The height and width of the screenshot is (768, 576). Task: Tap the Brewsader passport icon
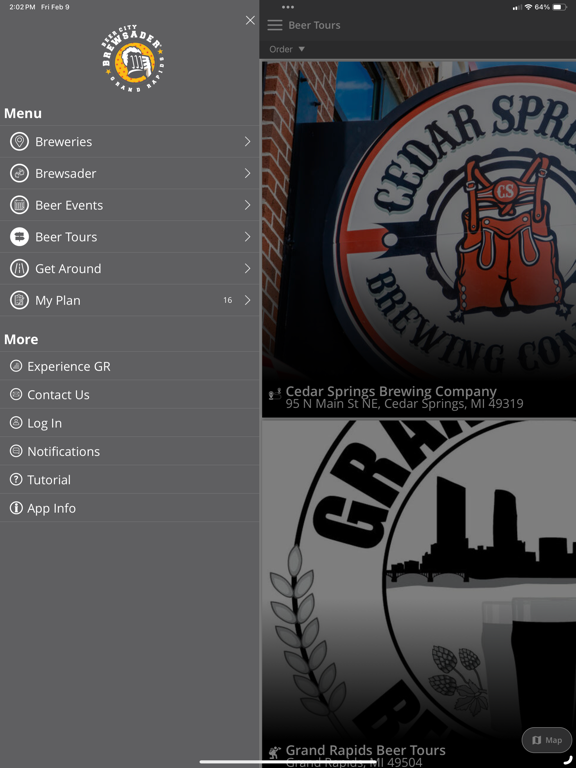(20, 173)
